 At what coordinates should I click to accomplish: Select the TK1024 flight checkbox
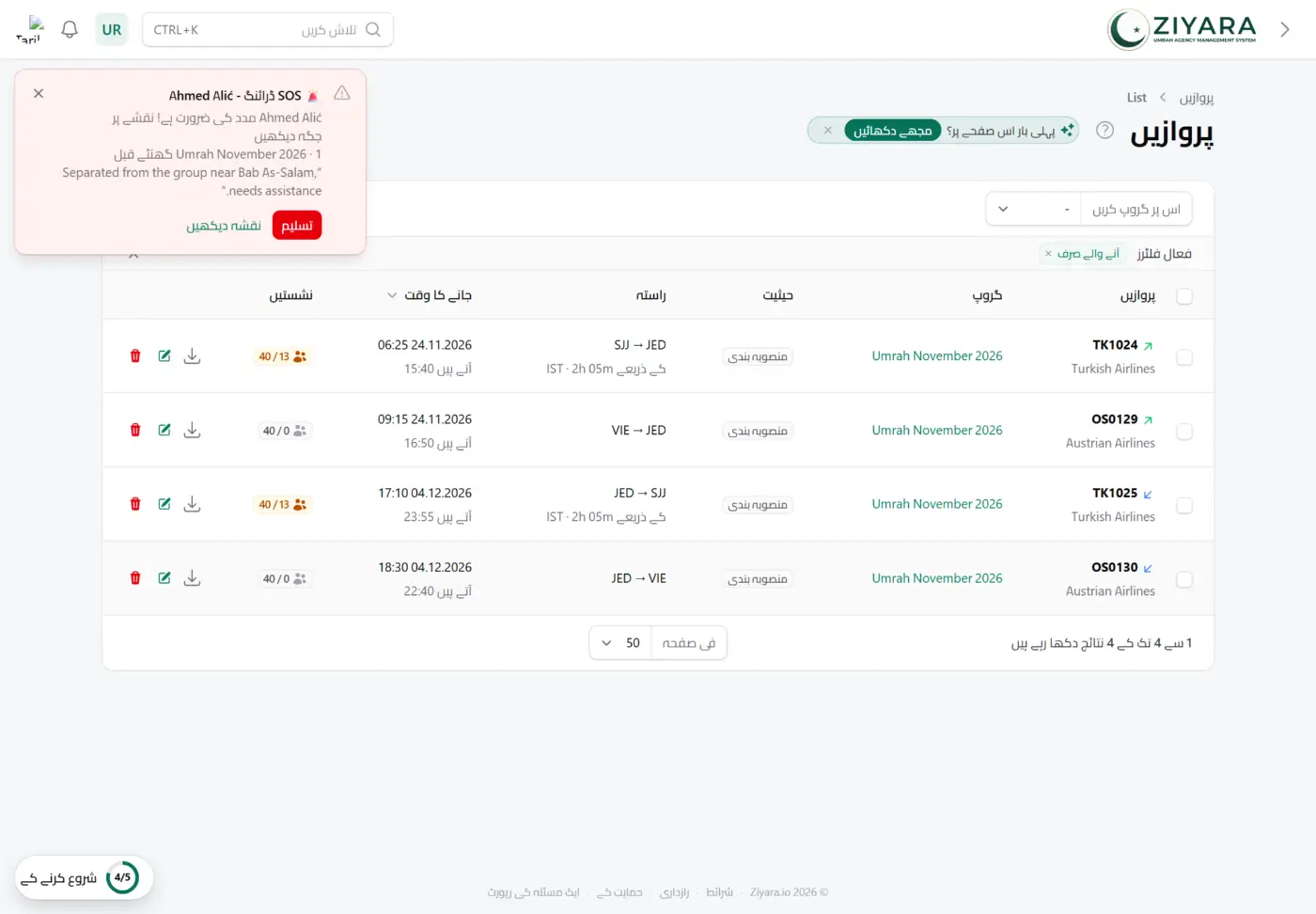tap(1184, 357)
